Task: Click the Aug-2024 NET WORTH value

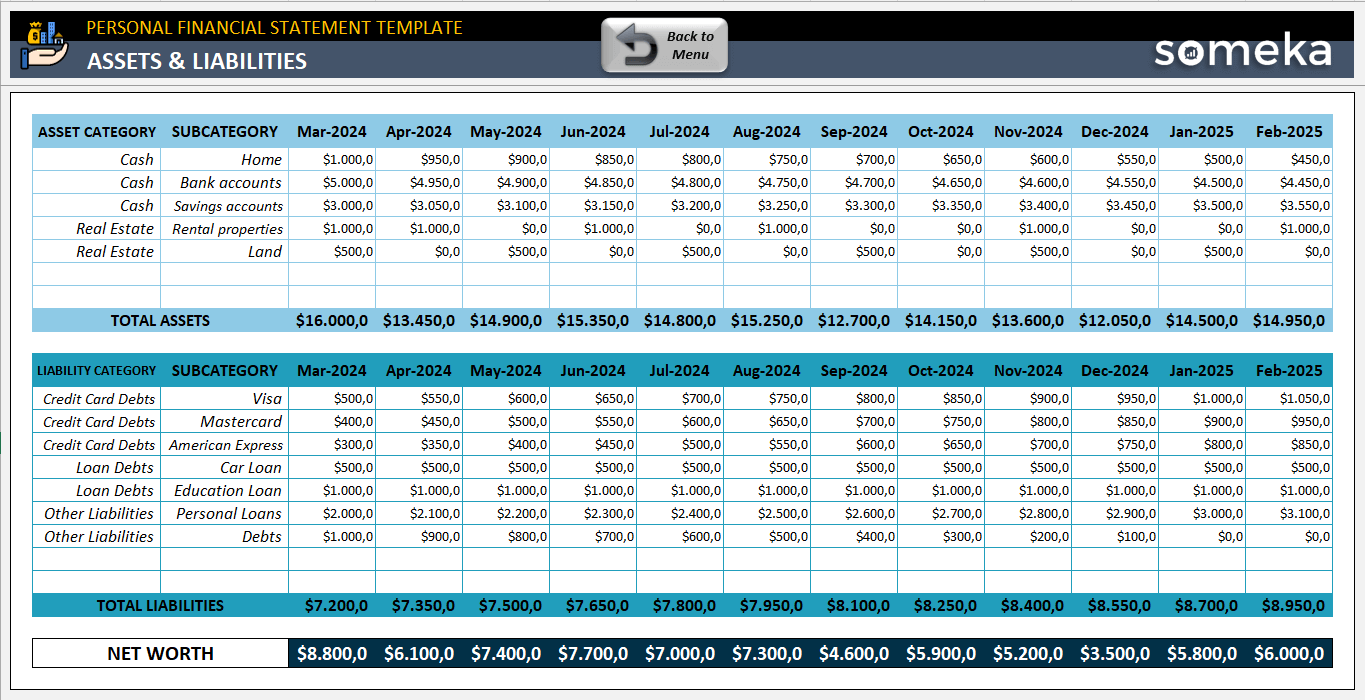Action: 767,654
